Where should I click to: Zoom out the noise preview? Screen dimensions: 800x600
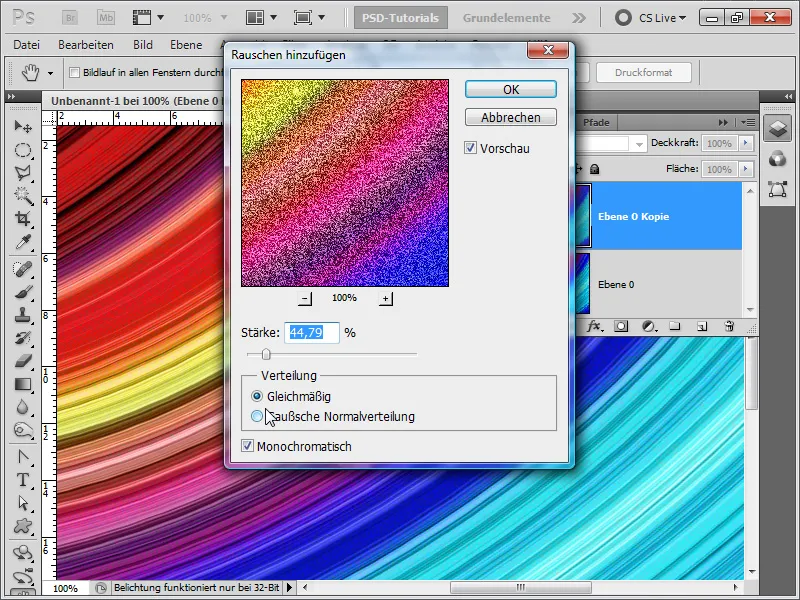point(305,298)
